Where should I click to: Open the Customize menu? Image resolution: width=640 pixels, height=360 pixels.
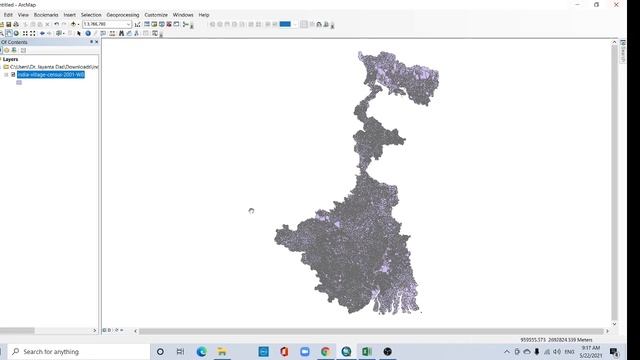[x=156, y=15]
